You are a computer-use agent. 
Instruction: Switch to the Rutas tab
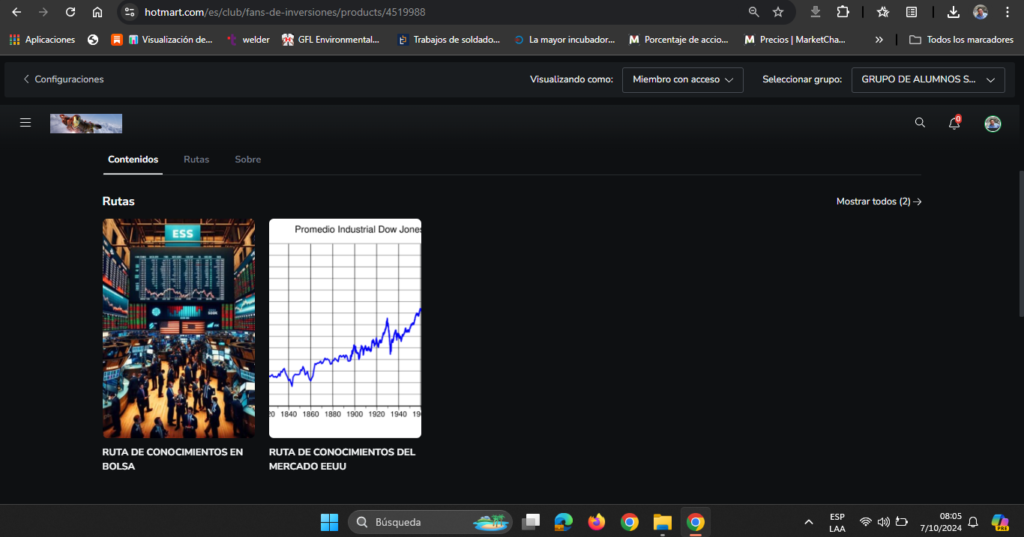point(196,159)
